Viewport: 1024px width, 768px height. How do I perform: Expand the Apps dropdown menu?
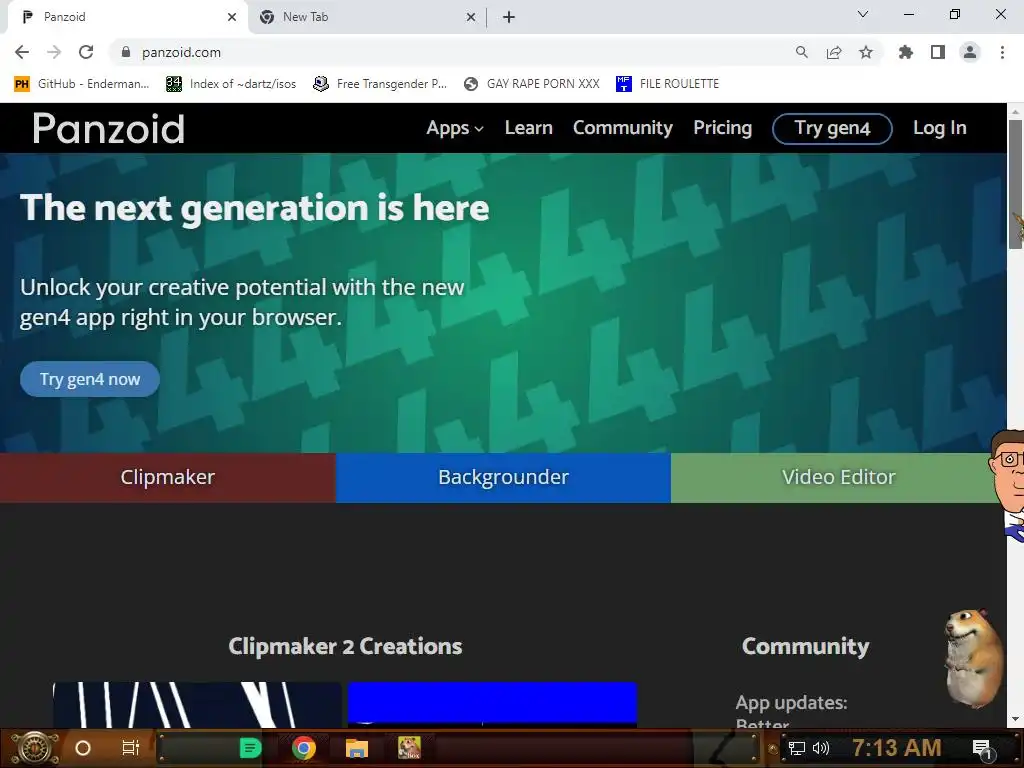tap(455, 128)
